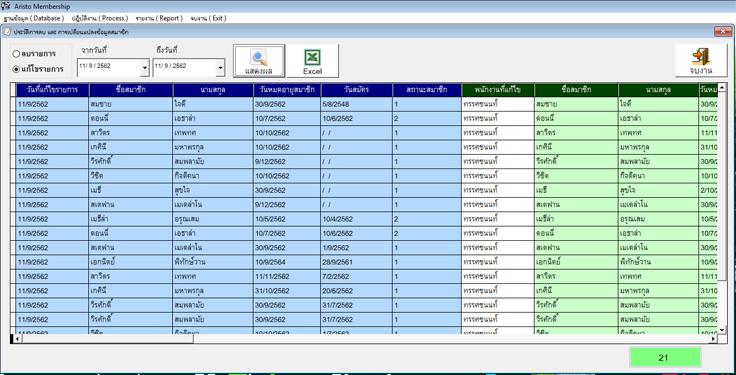
Task: Select the 7/2/2562 apply date cell
Action: point(357,276)
